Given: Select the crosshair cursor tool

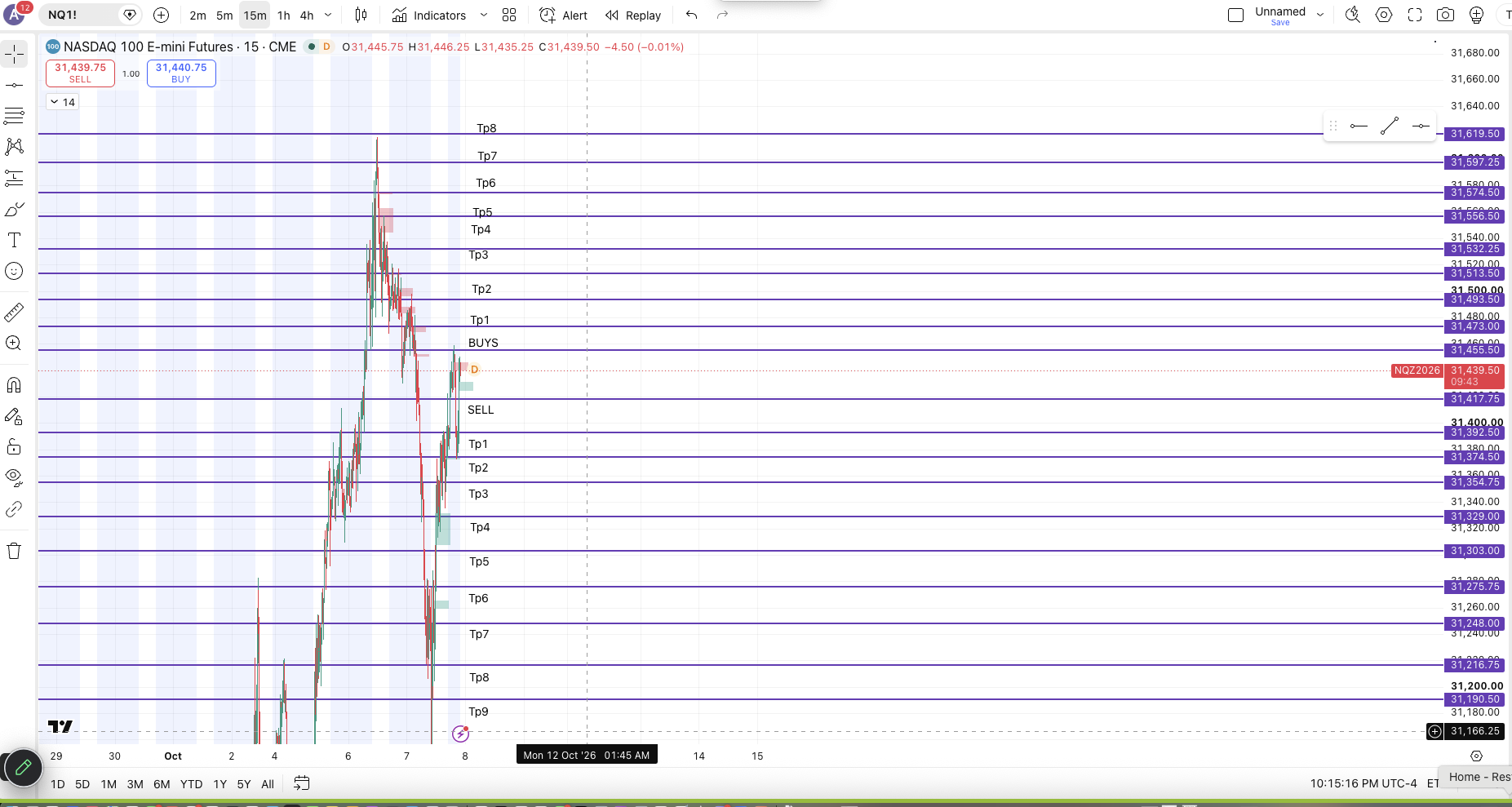Looking at the screenshot, I should click(x=14, y=54).
